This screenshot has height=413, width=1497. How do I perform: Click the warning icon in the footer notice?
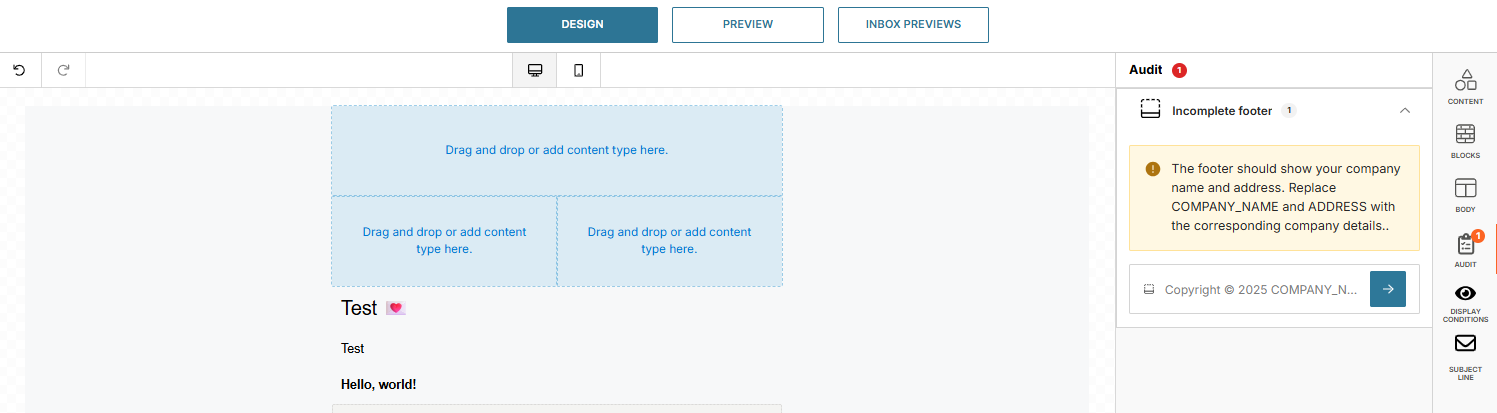coord(1153,169)
